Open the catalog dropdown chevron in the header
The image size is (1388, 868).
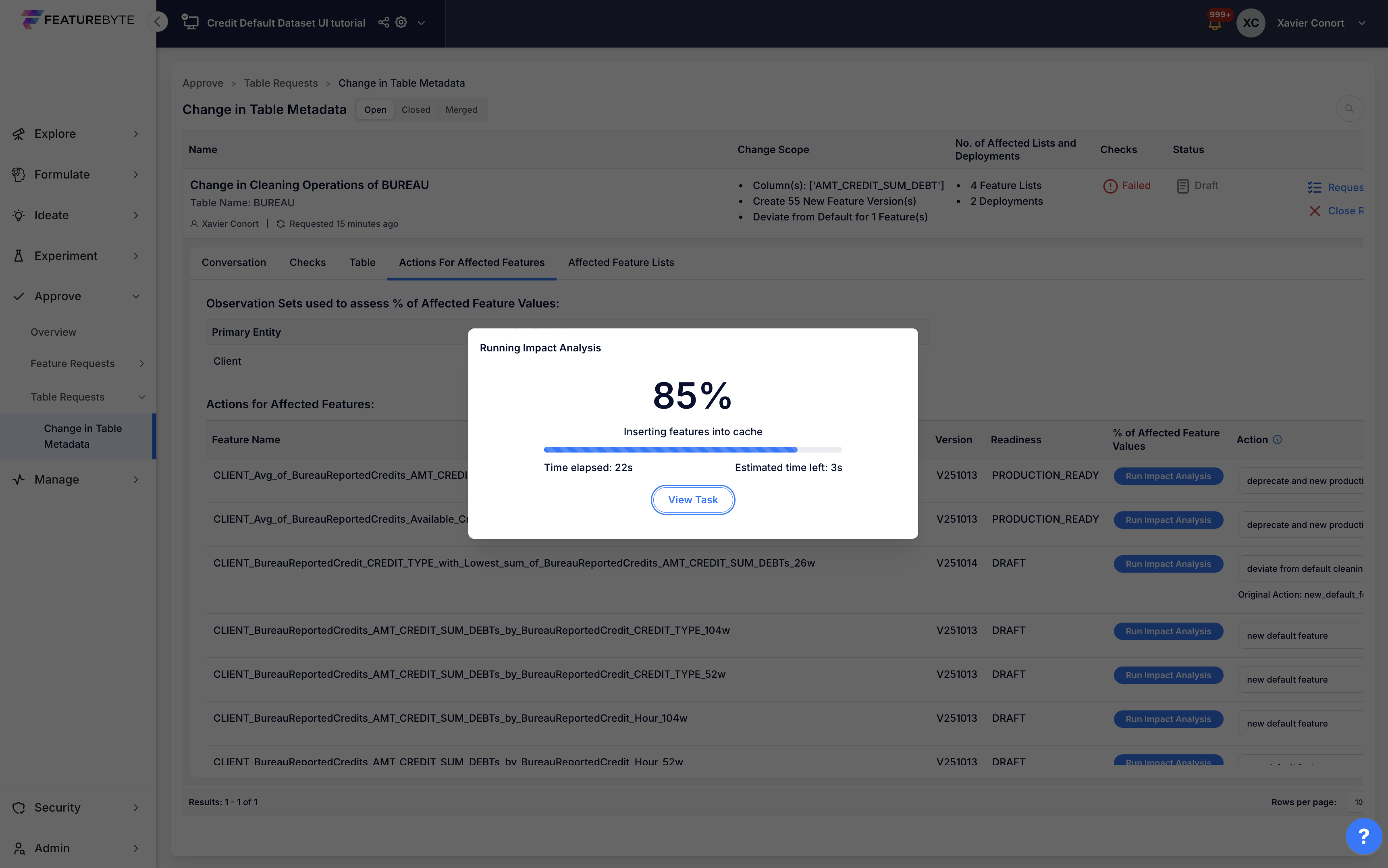tap(421, 23)
